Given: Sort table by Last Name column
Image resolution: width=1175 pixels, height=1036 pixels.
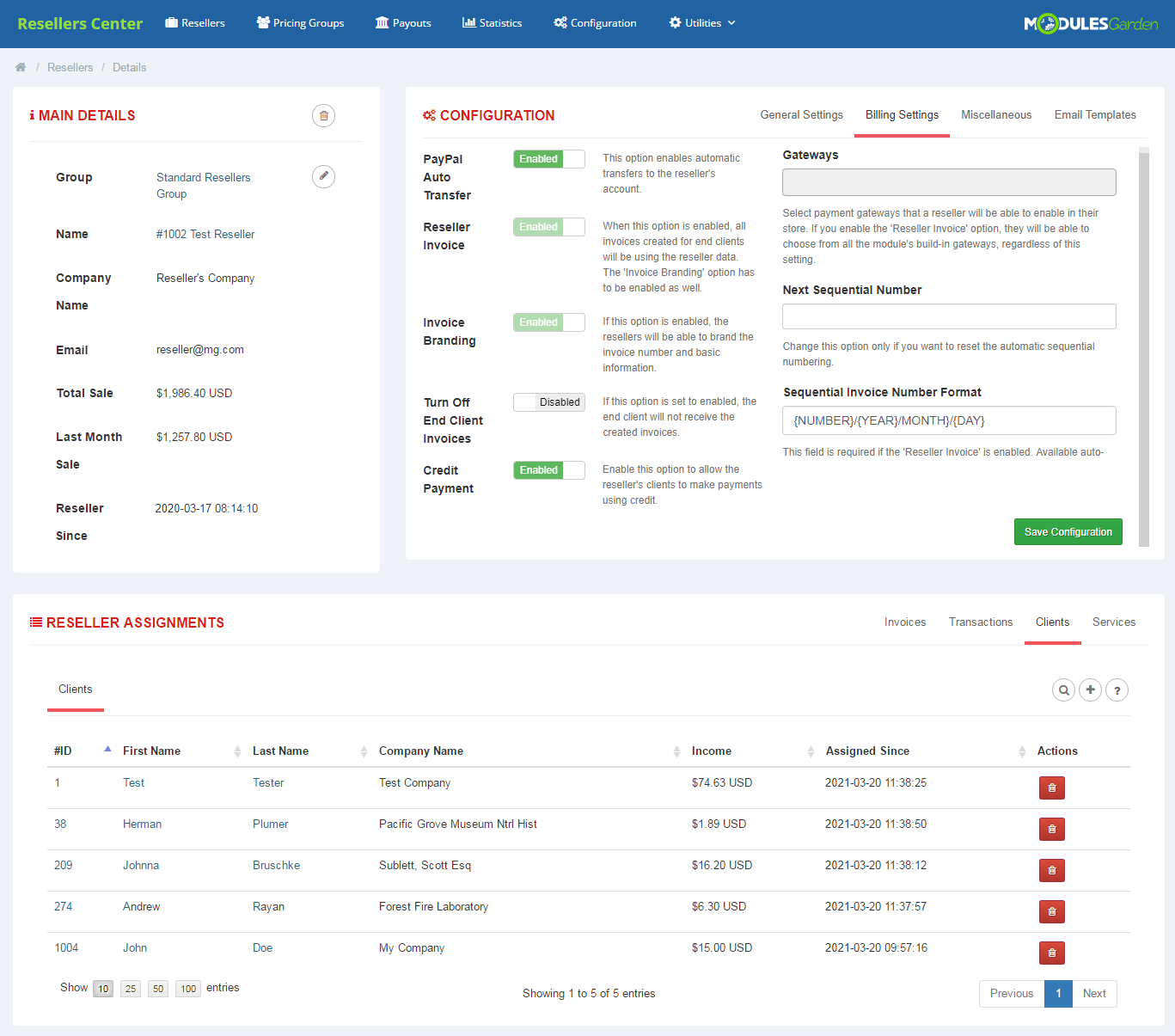Looking at the screenshot, I should tap(309, 751).
